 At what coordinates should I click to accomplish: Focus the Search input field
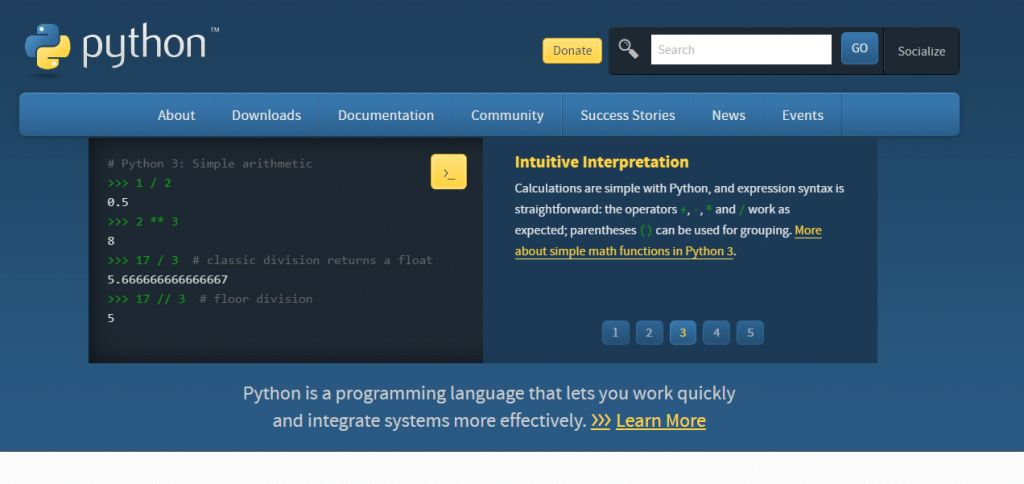[740, 49]
